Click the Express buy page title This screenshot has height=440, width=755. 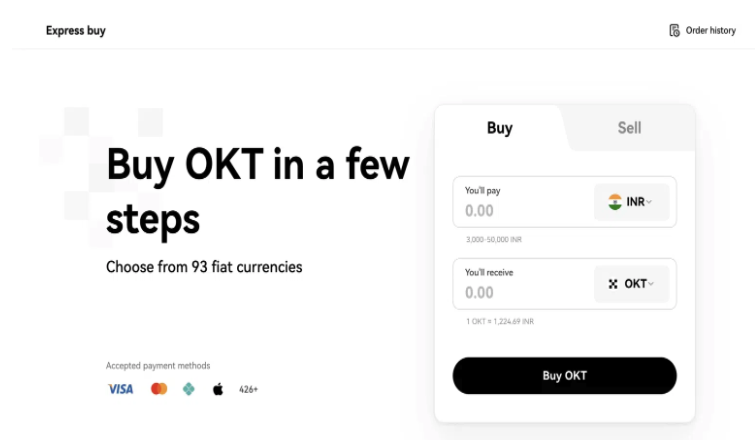point(75,30)
